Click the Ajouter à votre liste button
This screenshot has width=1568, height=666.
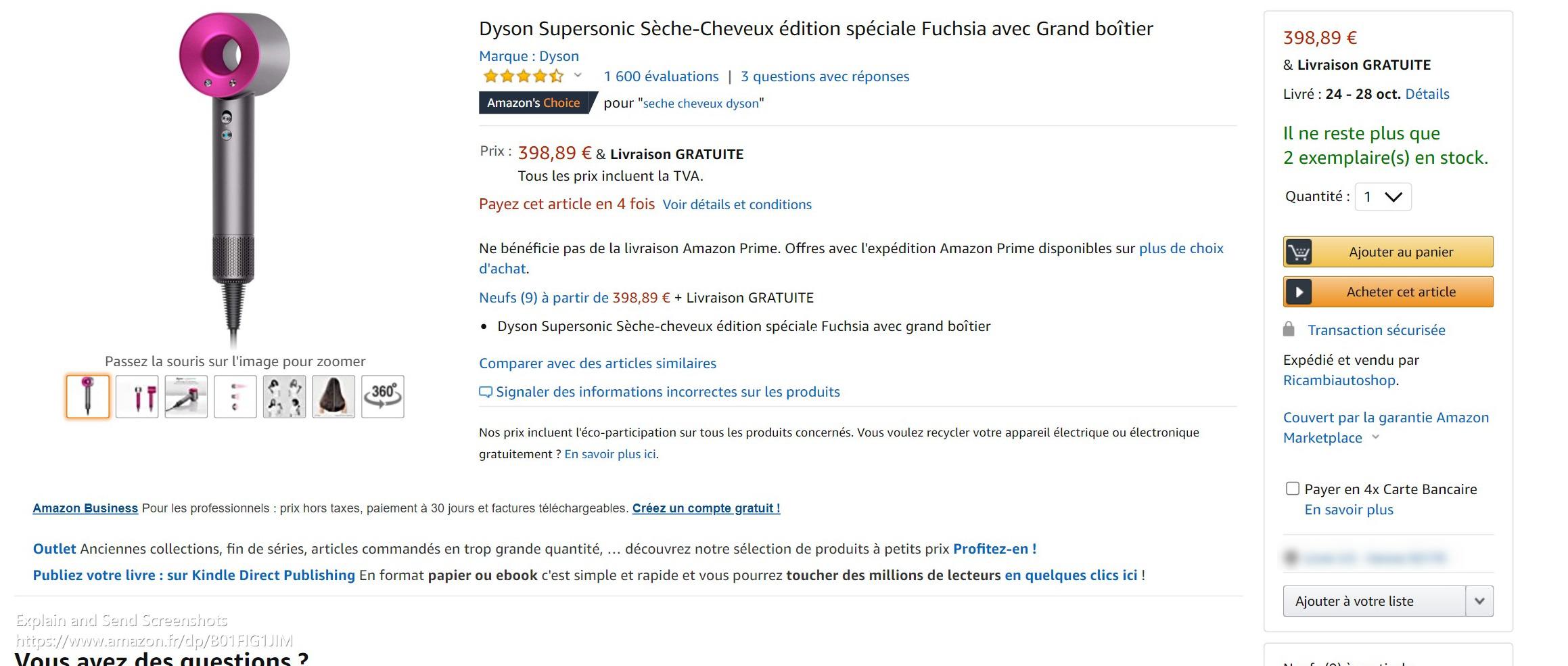(1374, 601)
